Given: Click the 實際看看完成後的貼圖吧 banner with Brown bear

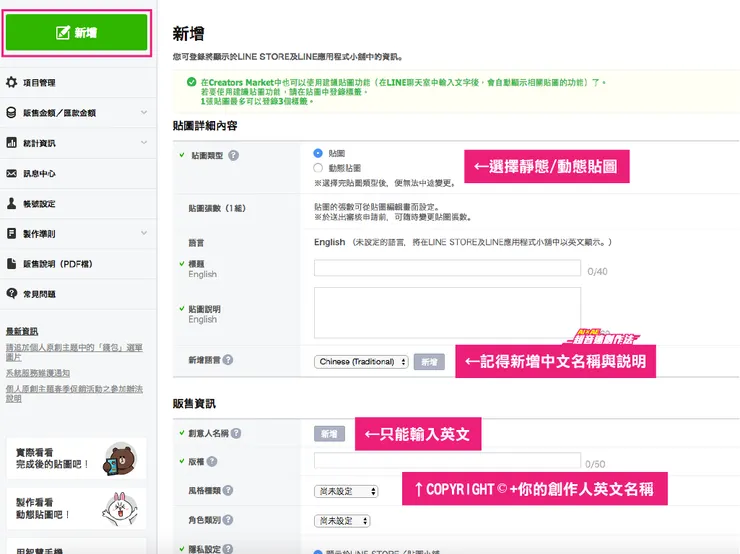Looking at the screenshot, I should tap(76, 458).
